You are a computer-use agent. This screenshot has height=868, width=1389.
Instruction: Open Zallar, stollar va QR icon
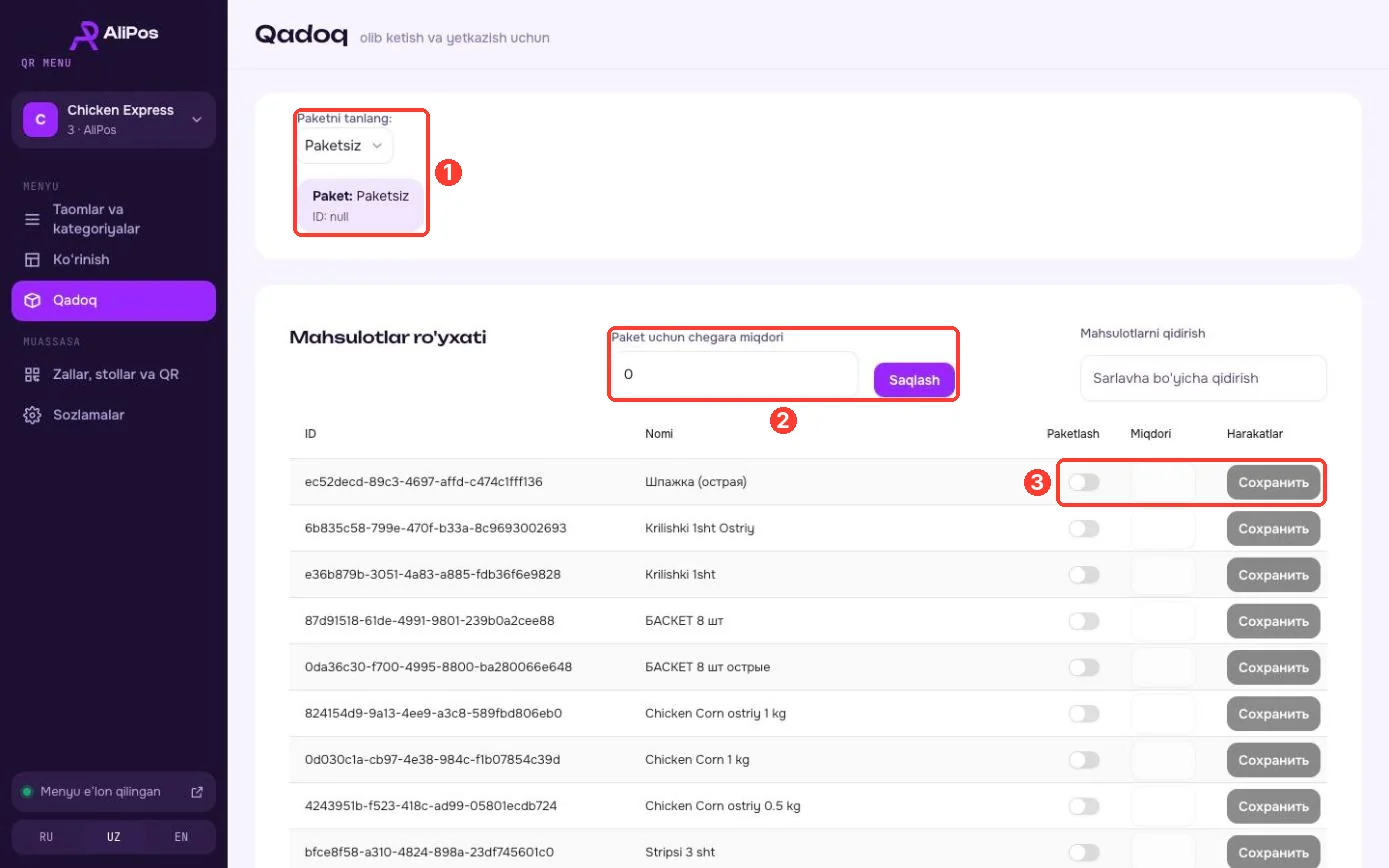(33, 374)
